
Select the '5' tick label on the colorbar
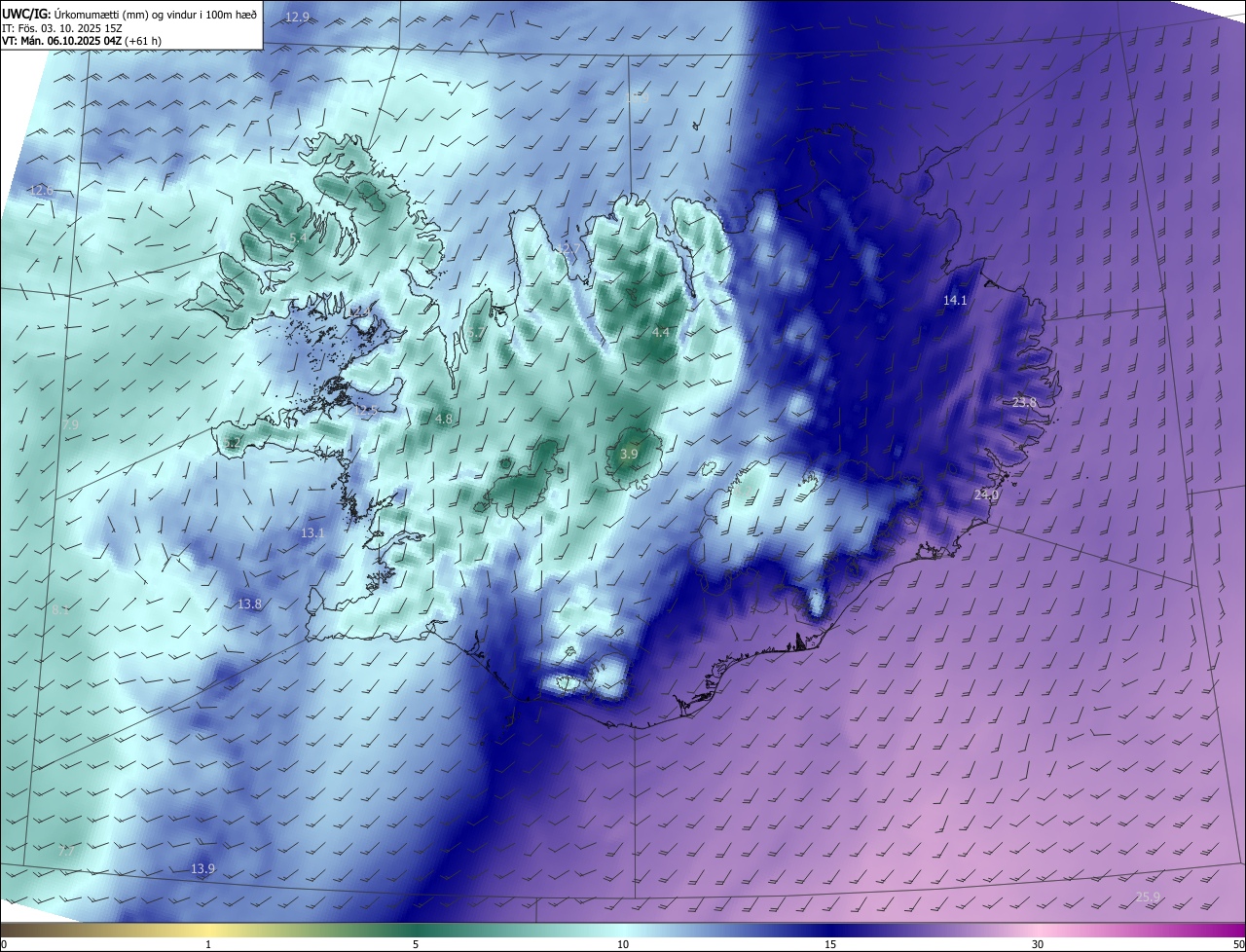coord(416,944)
